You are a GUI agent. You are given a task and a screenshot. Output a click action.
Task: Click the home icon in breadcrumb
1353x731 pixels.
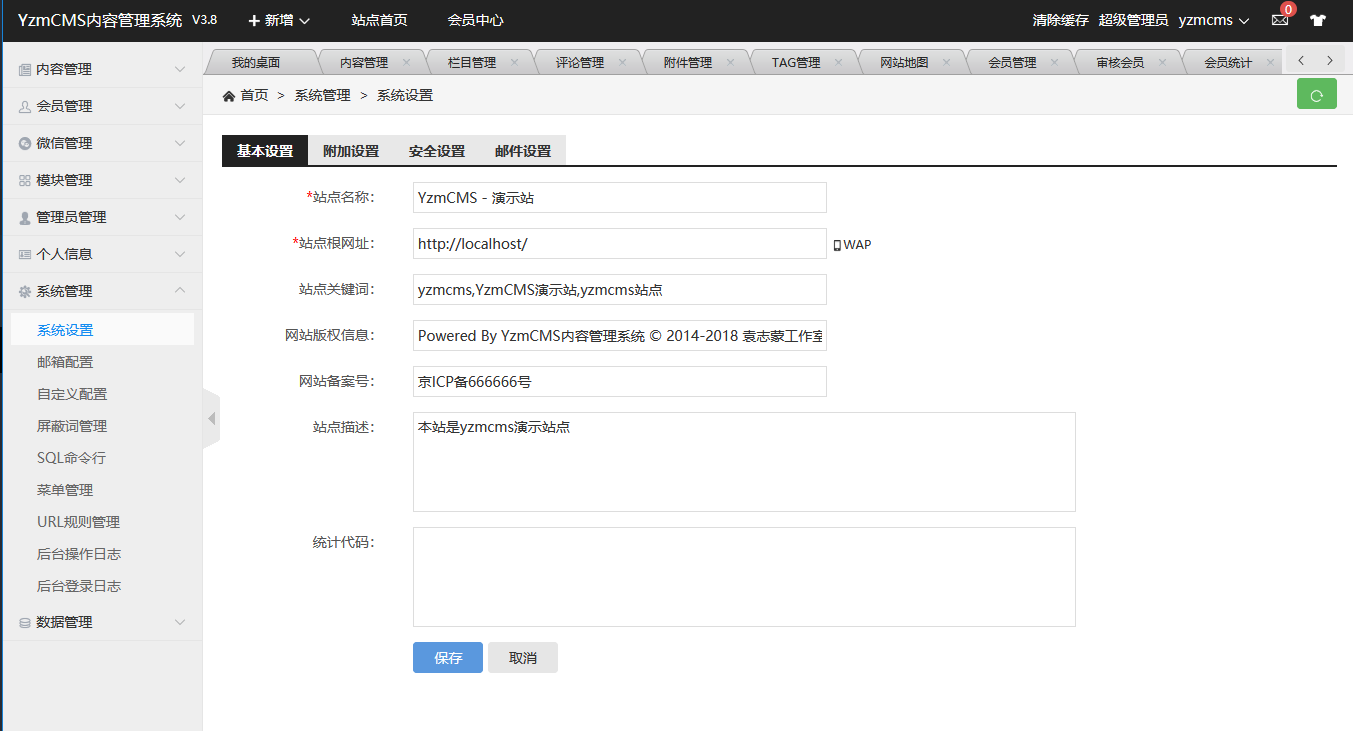229,95
